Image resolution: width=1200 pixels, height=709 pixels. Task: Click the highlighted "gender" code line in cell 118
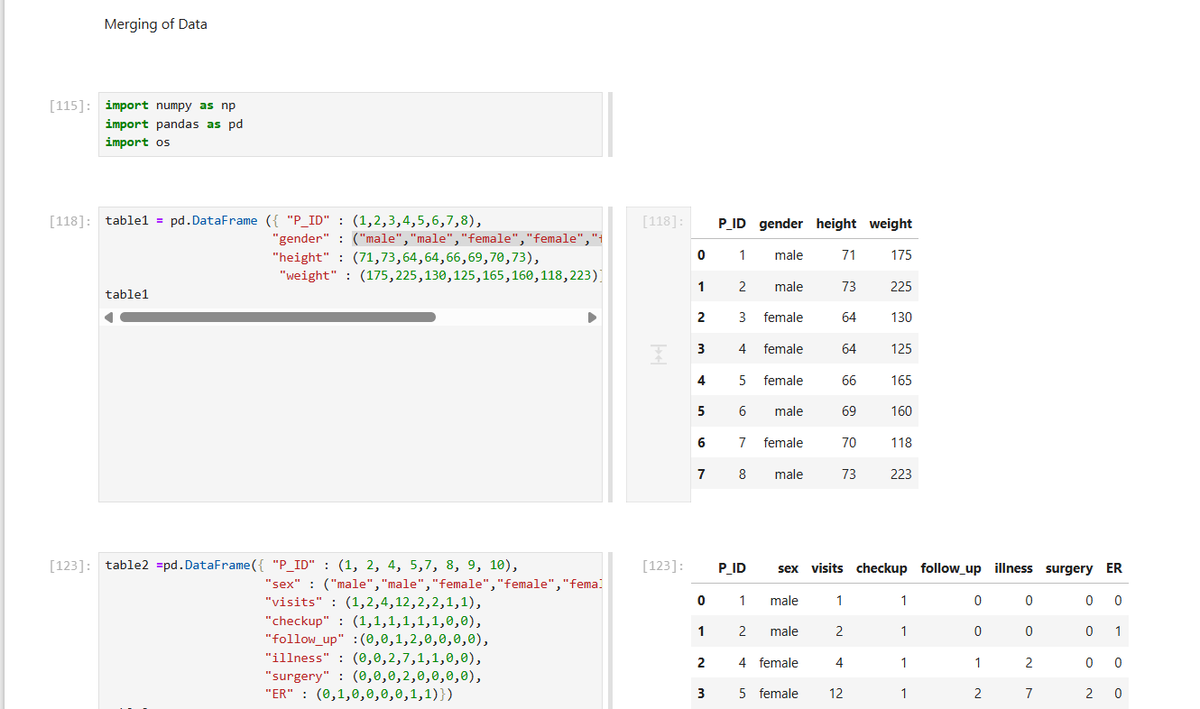click(436, 238)
